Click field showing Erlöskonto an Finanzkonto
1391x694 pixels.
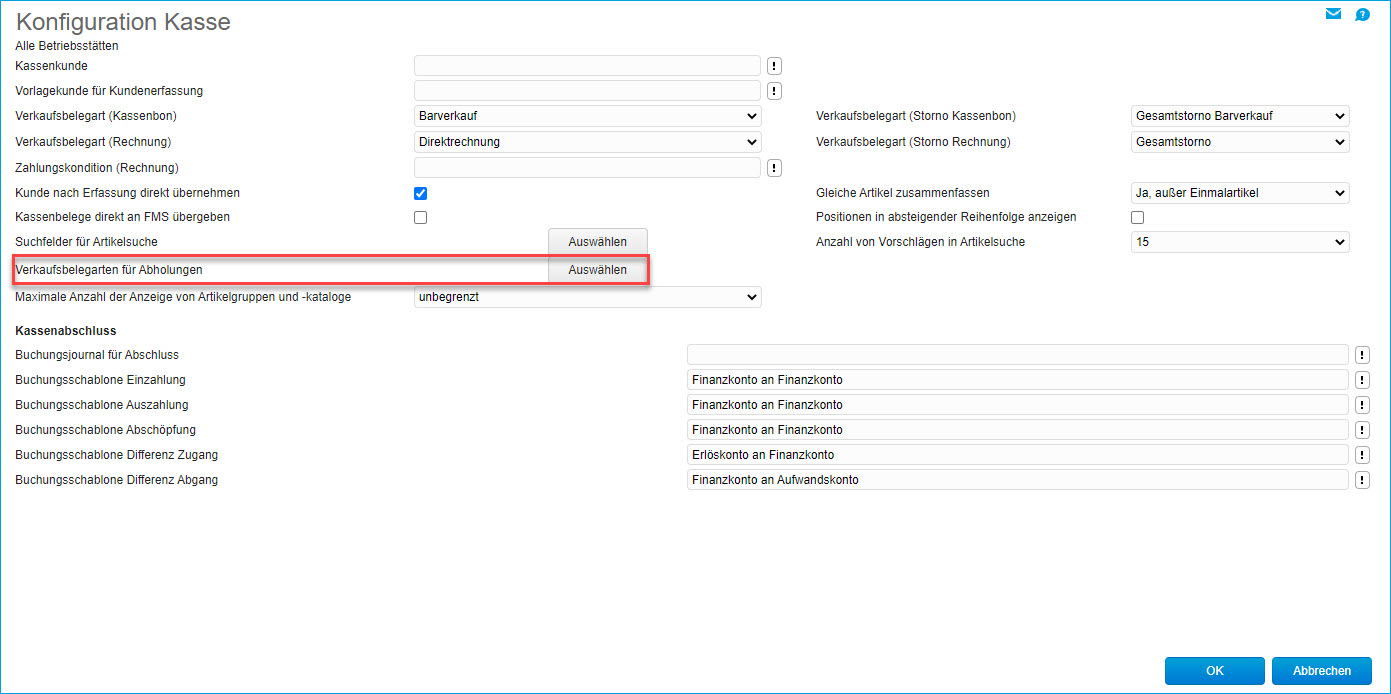point(1018,455)
